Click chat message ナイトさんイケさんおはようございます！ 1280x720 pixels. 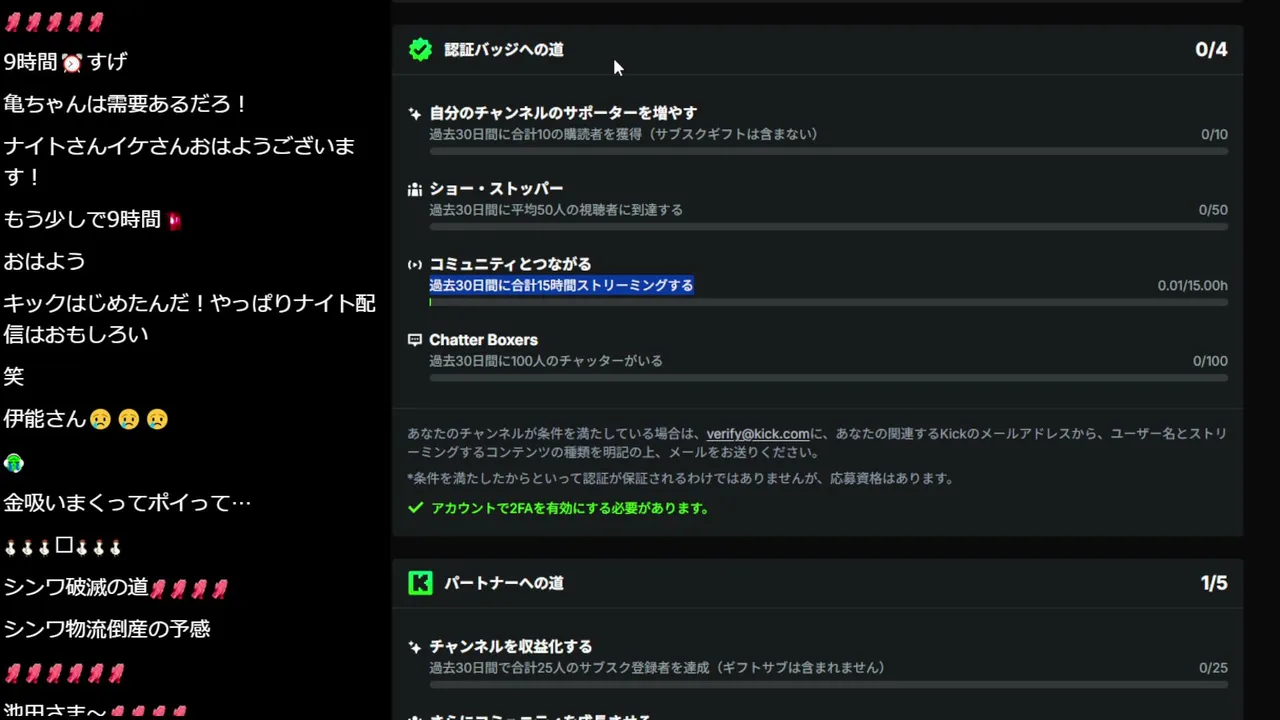tap(180, 161)
